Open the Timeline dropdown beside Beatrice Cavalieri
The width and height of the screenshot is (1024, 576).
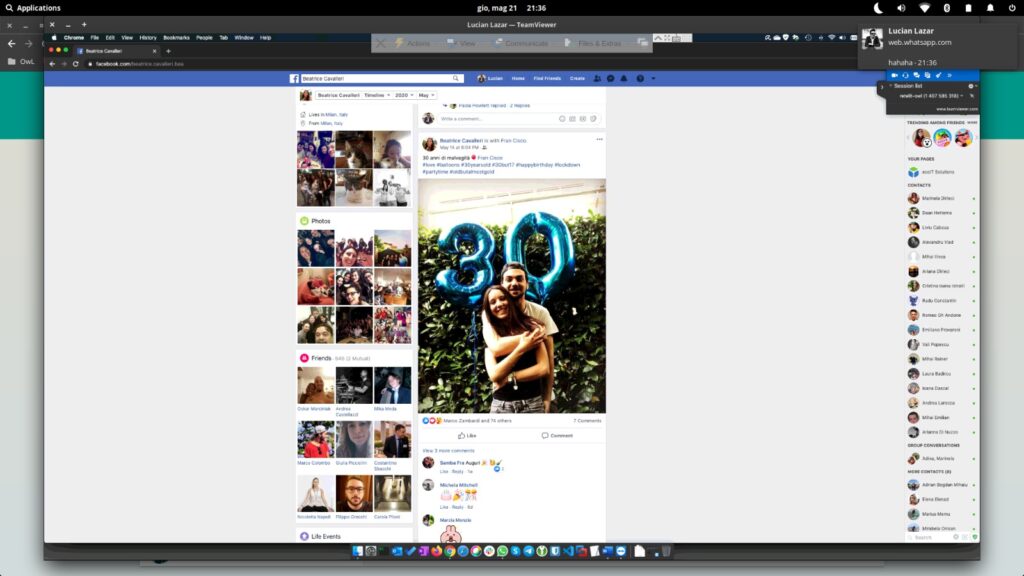(x=377, y=95)
